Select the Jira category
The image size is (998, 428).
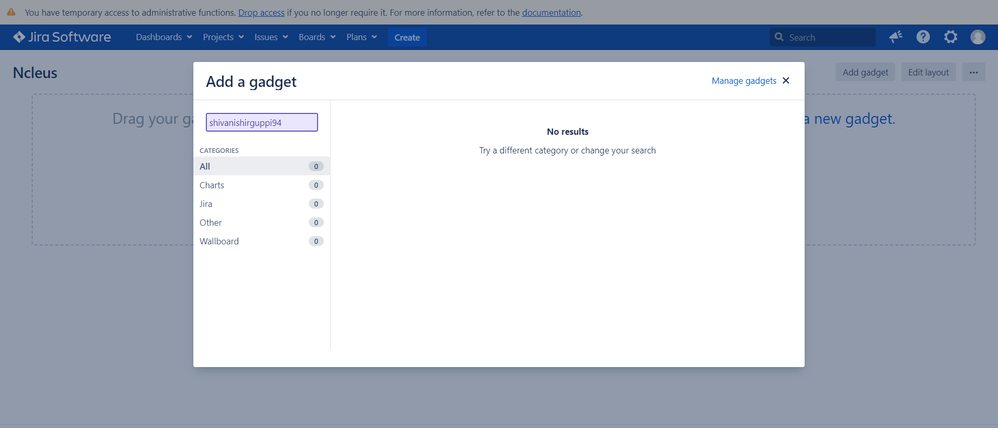[x=262, y=204]
